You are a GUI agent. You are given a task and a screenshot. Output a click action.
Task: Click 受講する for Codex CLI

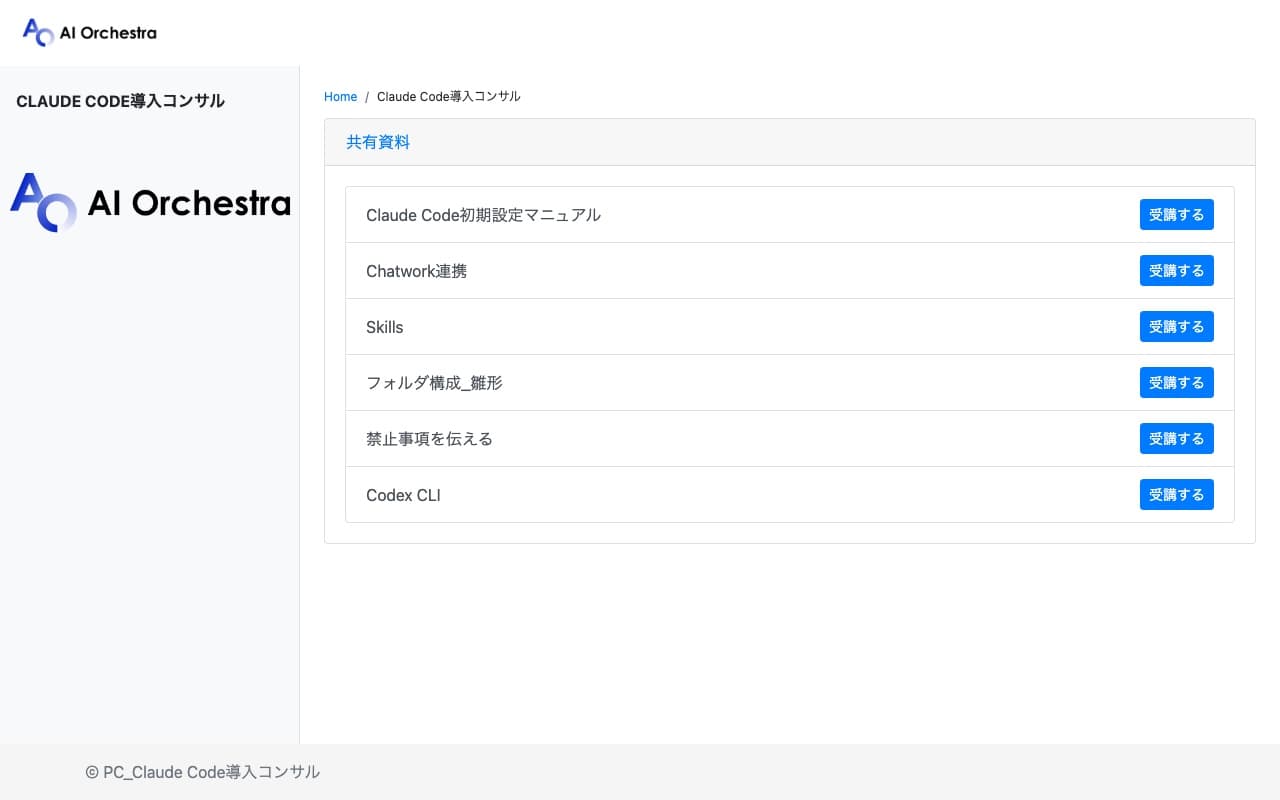[x=1176, y=495]
